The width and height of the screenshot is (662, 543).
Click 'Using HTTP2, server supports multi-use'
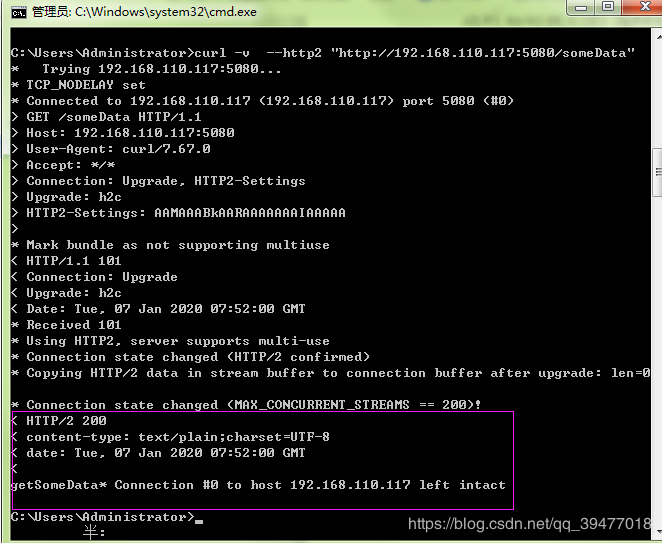tap(170, 341)
